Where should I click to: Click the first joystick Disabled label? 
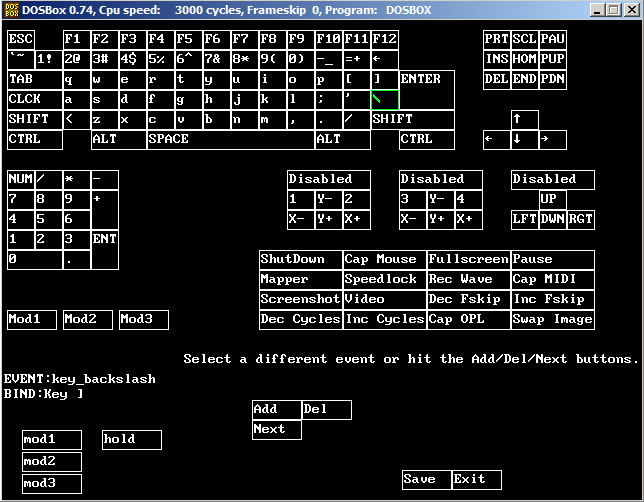tap(329, 180)
